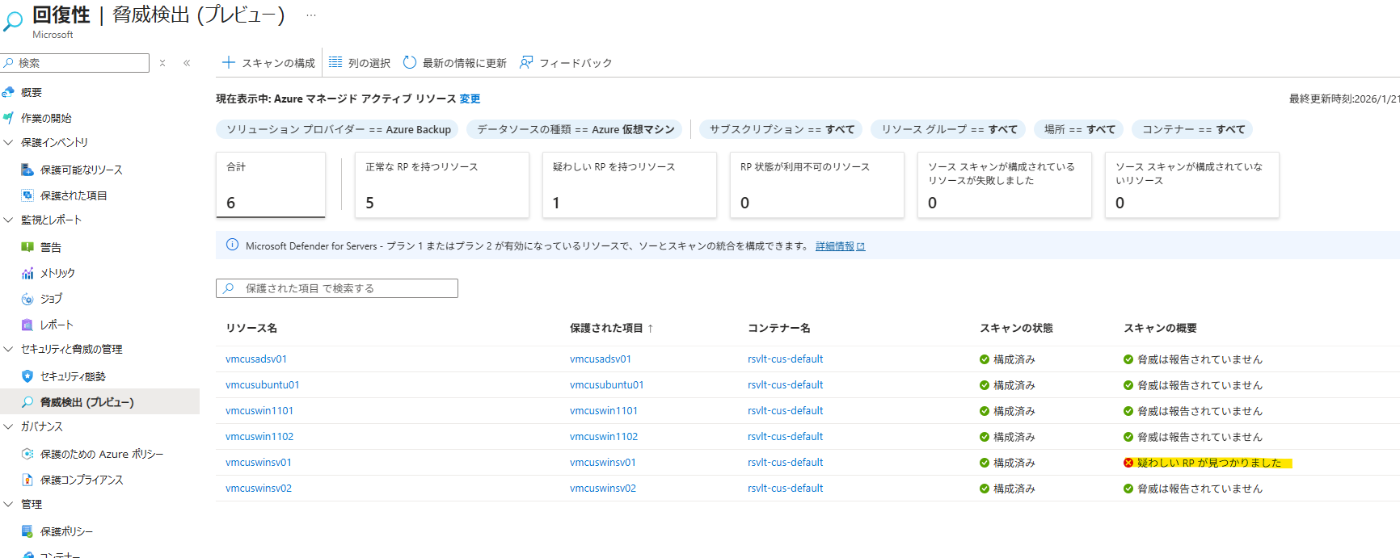
Task: Click the highlighted 疑わしい RP が見つかりました text
Action: pyautogui.click(x=1209, y=463)
